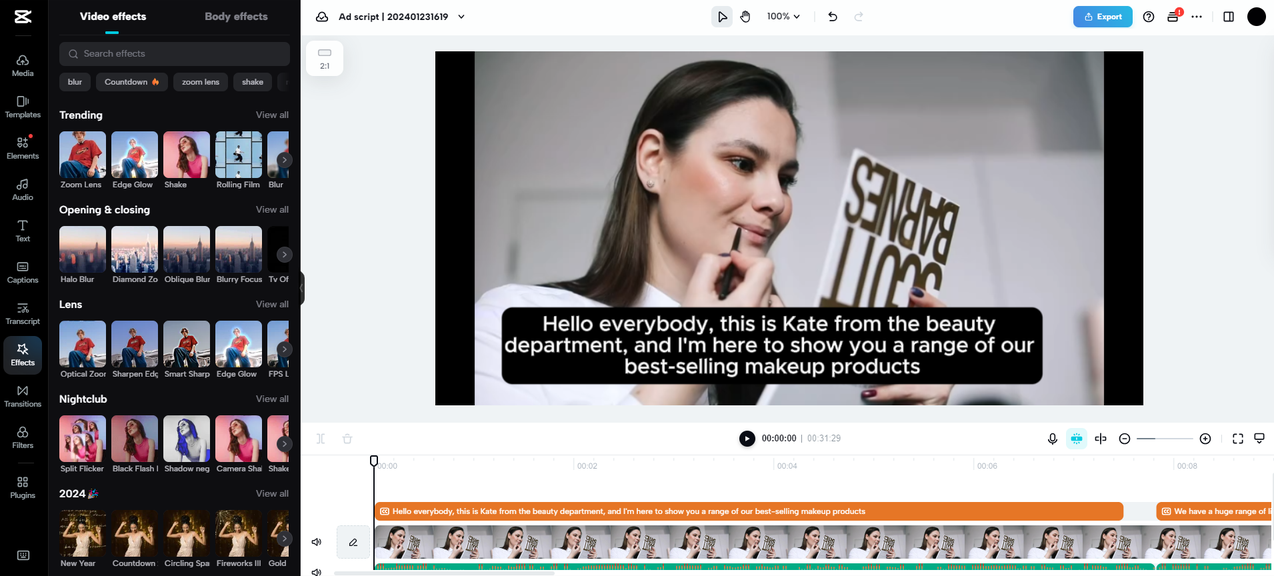Zoom in the timeline
This screenshot has width=1274, height=576.
pyautogui.click(x=1205, y=439)
